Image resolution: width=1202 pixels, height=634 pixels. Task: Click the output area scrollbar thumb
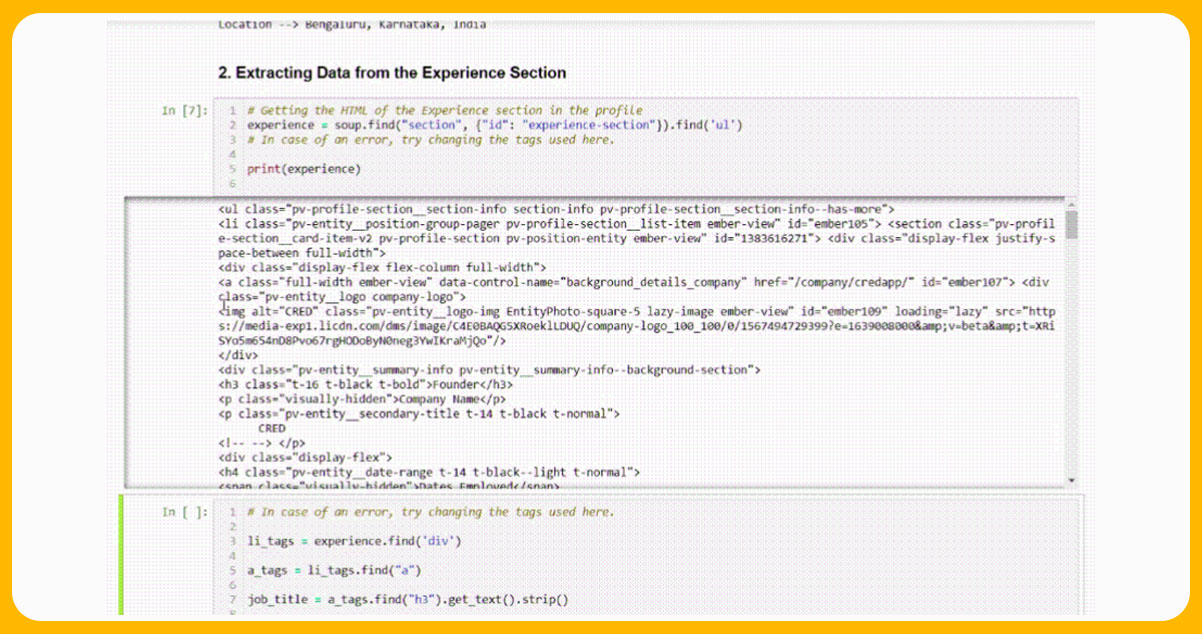(1071, 225)
